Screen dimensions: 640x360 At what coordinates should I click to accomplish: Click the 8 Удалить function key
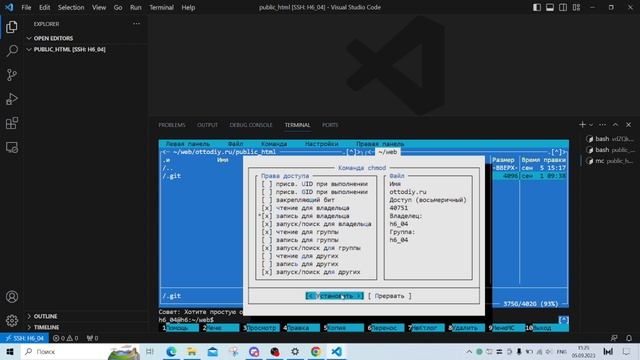click(x=463, y=328)
